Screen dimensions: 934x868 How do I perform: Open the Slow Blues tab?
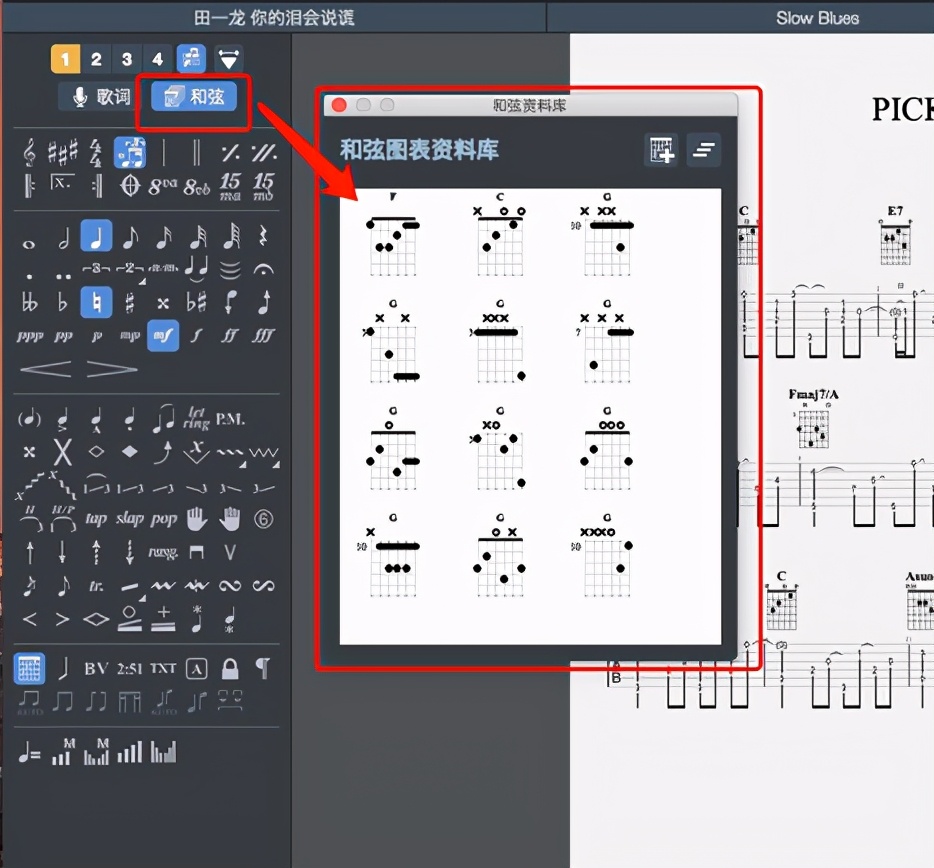pyautogui.click(x=817, y=18)
